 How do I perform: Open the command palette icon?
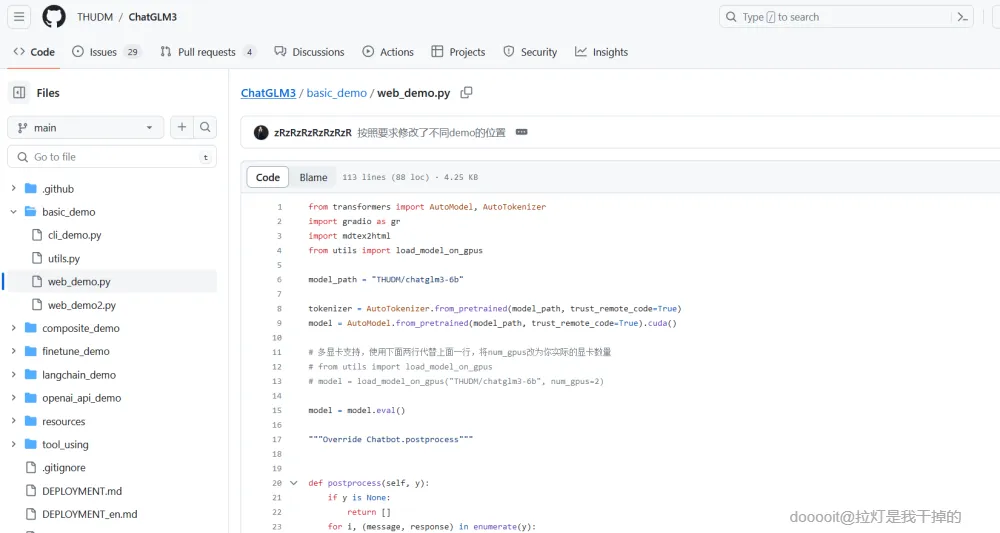point(962,17)
